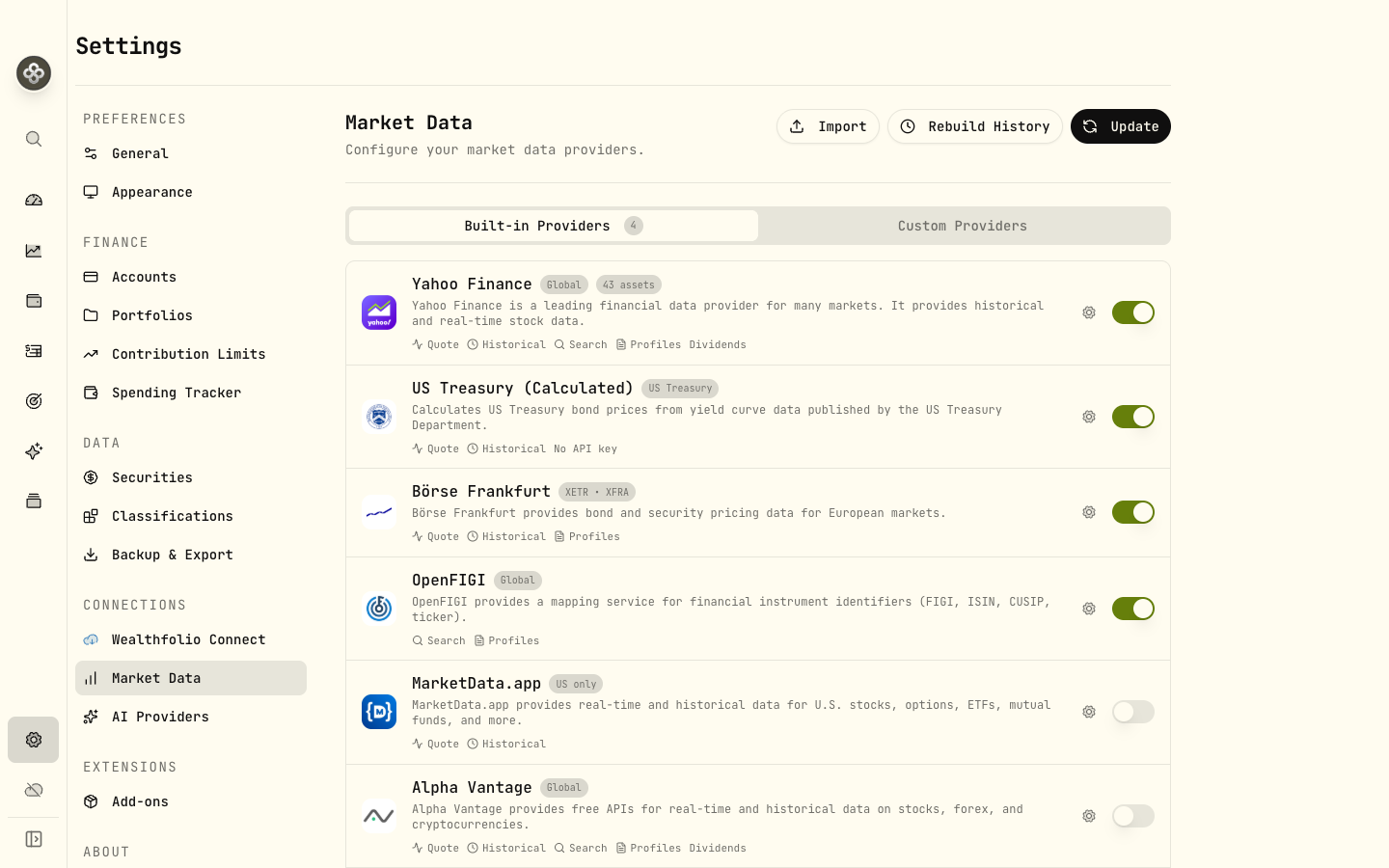1389x868 pixels.
Task: Open Securities settings
Action: [191, 477]
